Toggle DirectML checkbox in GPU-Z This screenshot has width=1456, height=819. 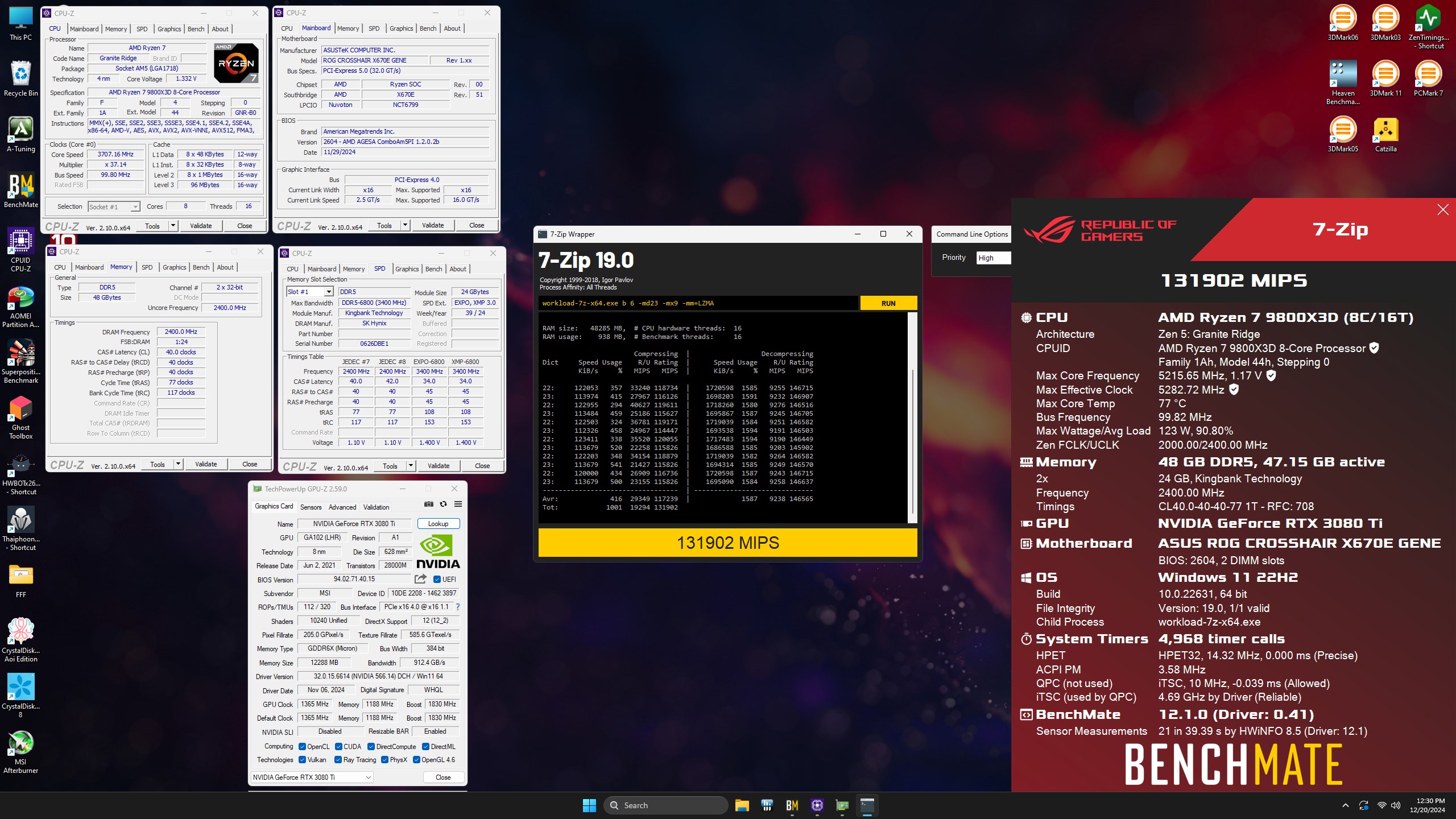[x=425, y=747]
